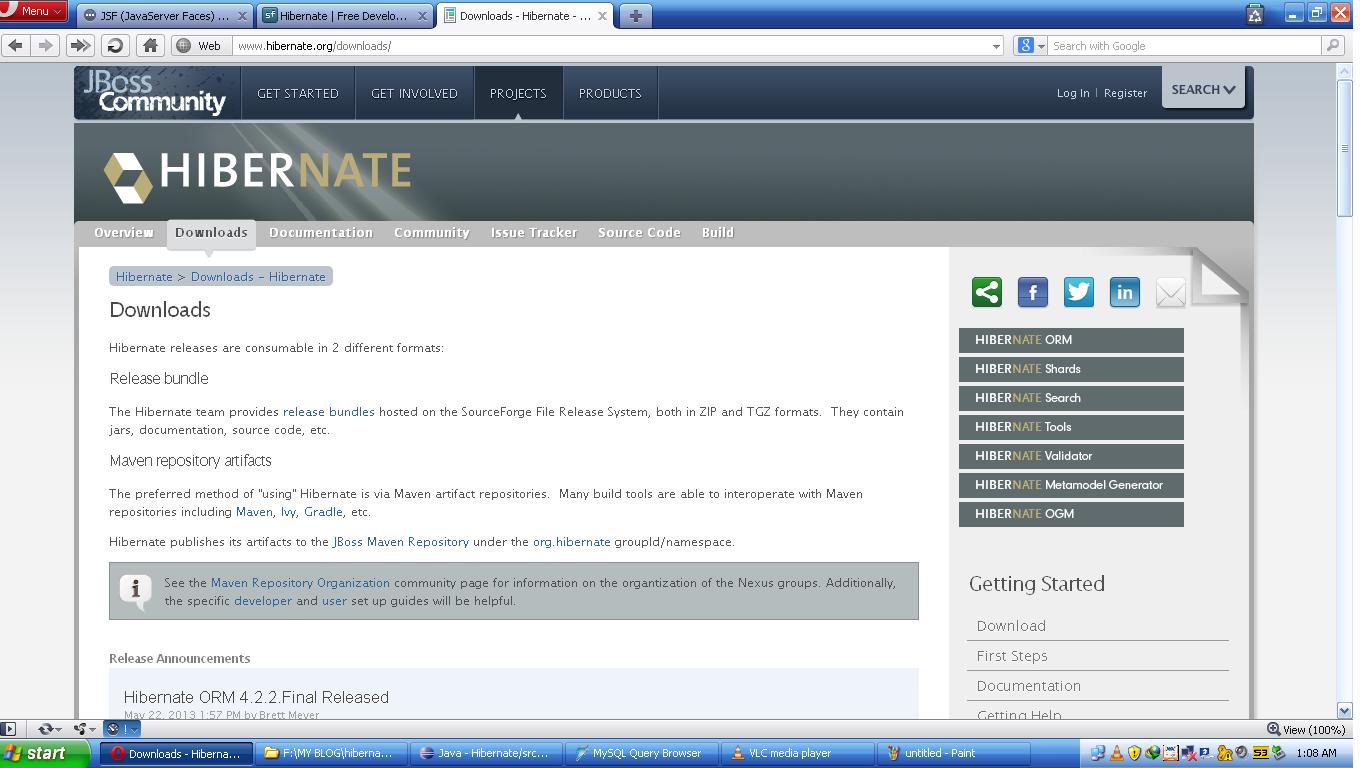1360x768 pixels.
Task: Click the green Share icon
Action: point(987,292)
